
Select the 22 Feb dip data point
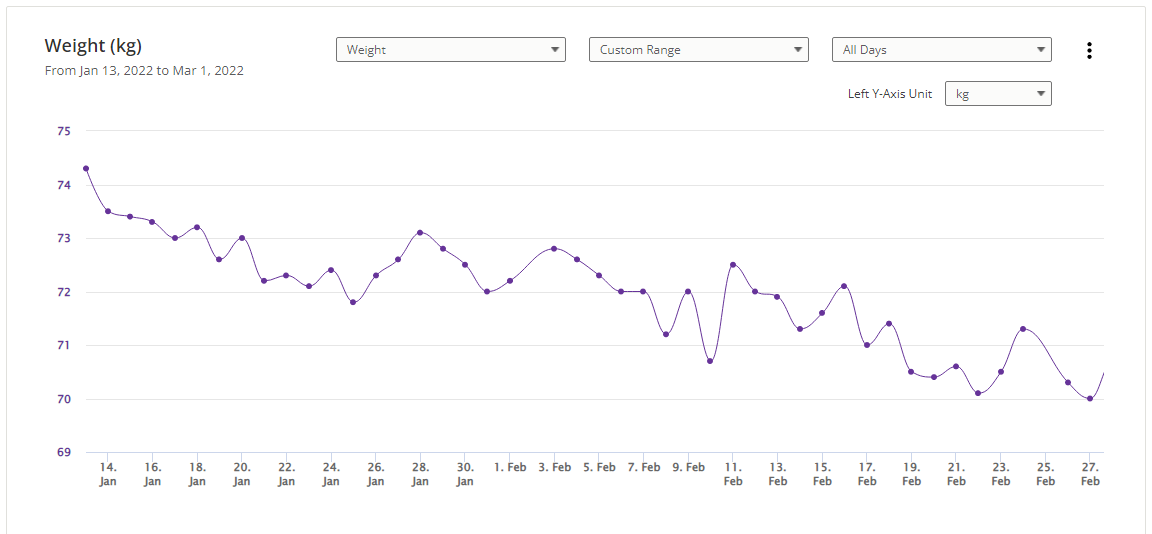tap(978, 393)
